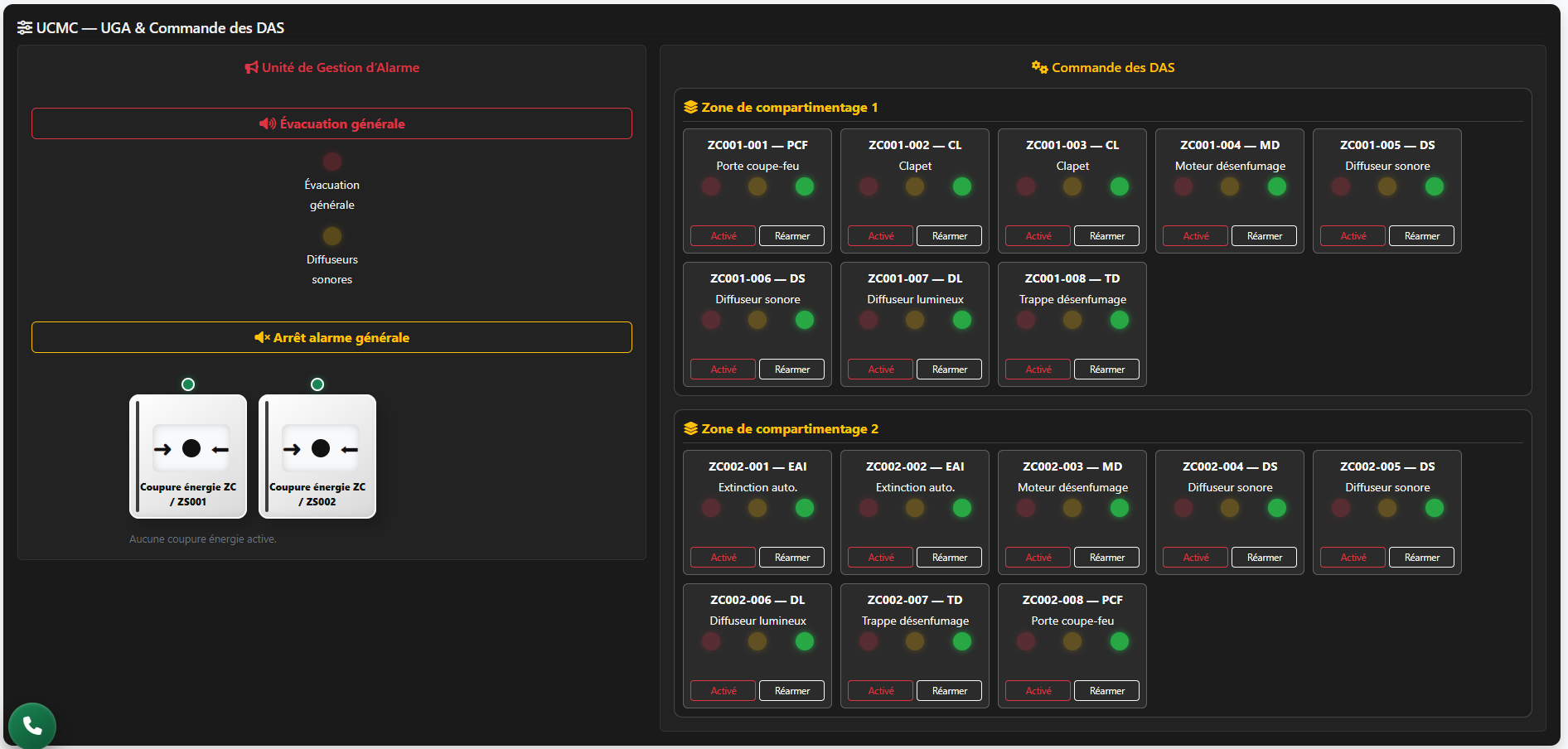This screenshot has width=1568, height=749.
Task: Click amber status LED on ZC001-004 MD
Action: 1230,186
